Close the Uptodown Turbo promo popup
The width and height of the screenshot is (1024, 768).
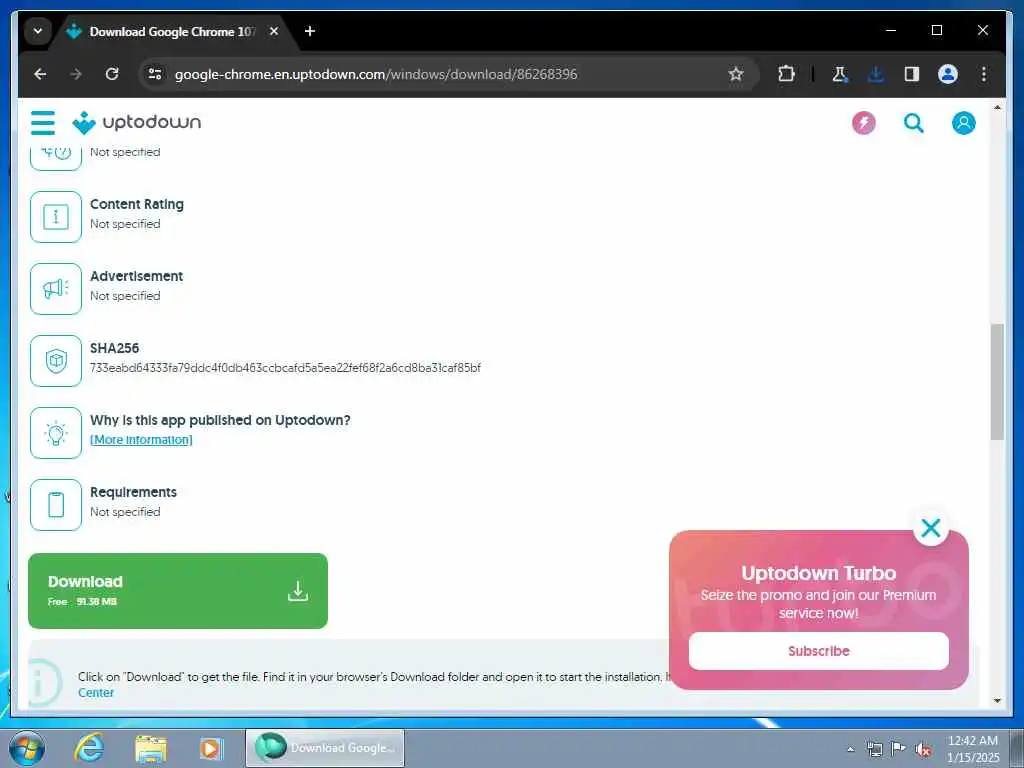[x=931, y=528]
